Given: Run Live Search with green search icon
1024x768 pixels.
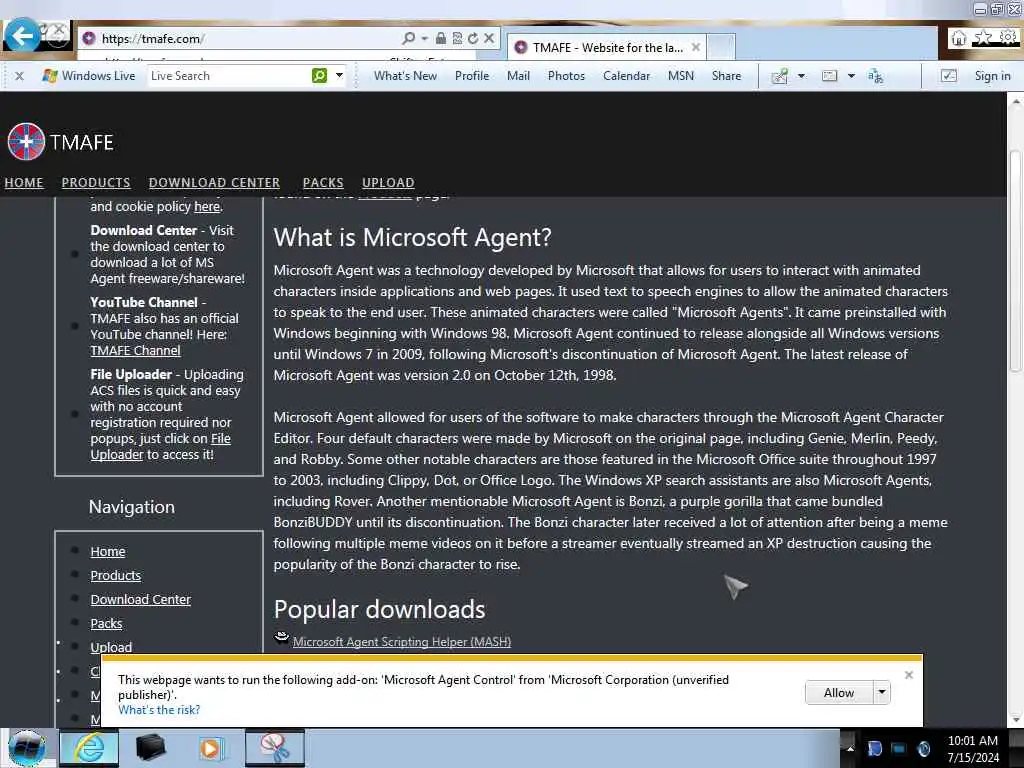Looking at the screenshot, I should (319, 76).
